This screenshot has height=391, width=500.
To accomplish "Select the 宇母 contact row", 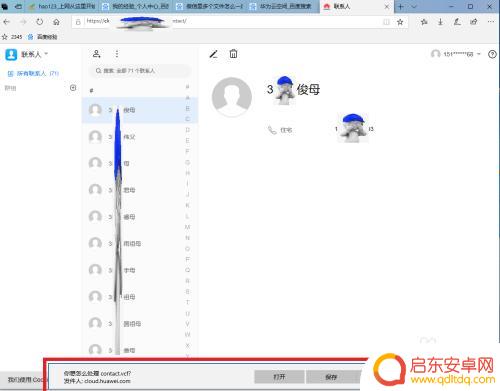I will coord(140,270).
